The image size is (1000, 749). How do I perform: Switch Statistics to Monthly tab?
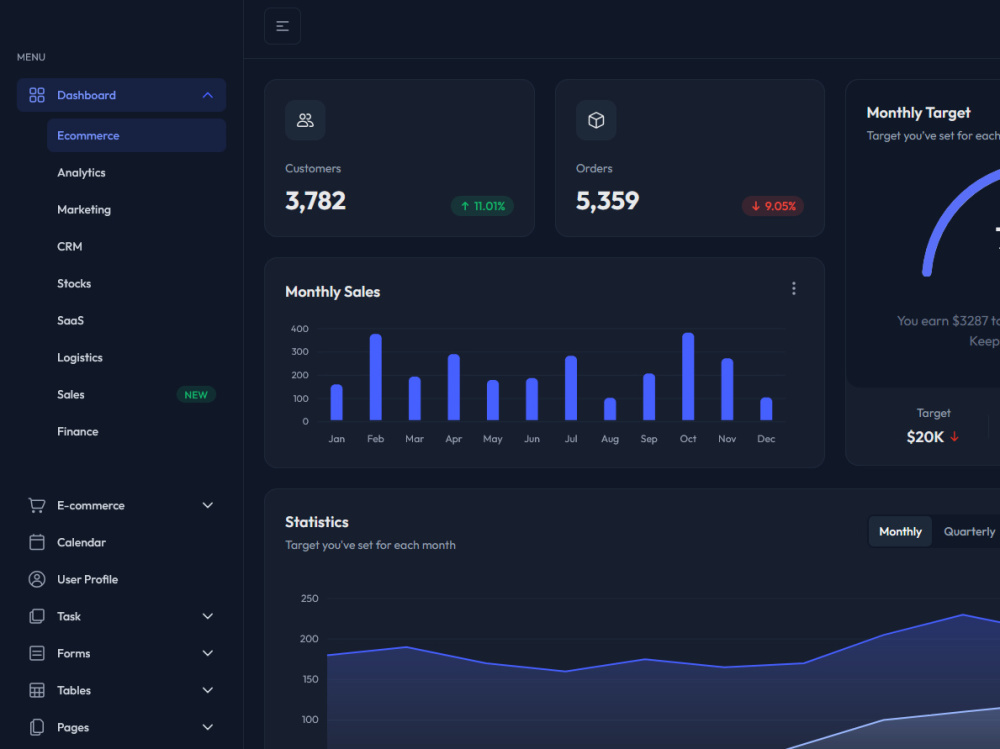click(x=900, y=531)
